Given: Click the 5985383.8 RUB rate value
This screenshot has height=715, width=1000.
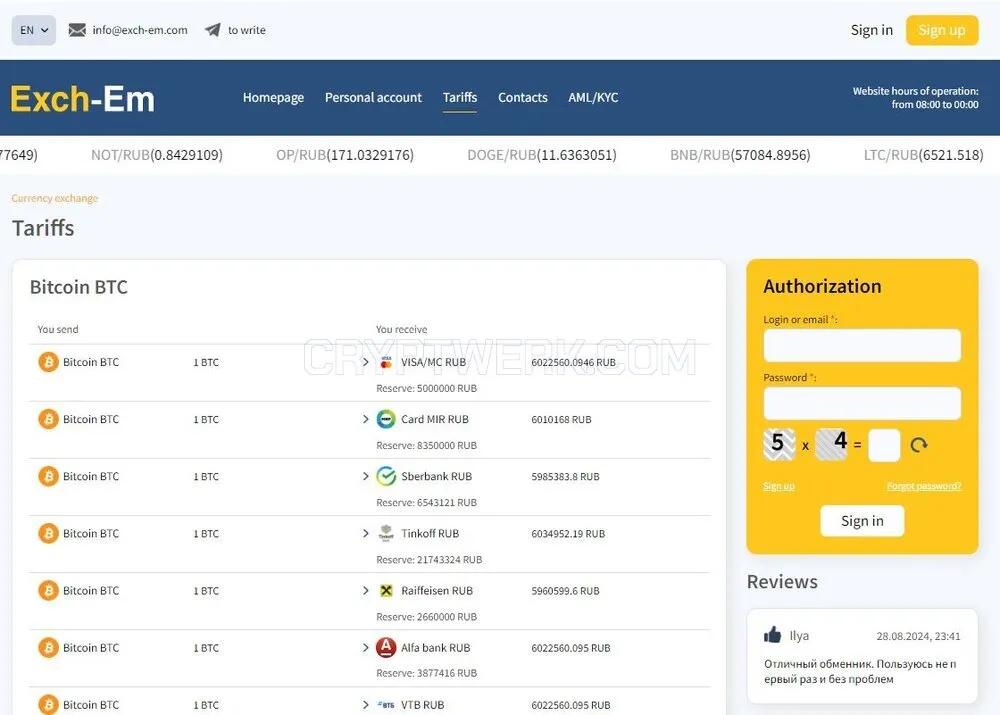Looking at the screenshot, I should click(x=565, y=476).
